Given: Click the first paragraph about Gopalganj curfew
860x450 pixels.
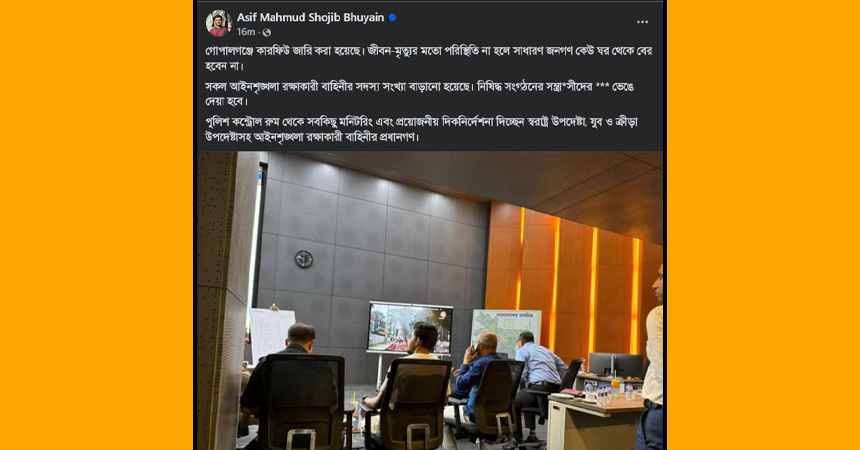Looking at the screenshot, I should click(x=428, y=58).
